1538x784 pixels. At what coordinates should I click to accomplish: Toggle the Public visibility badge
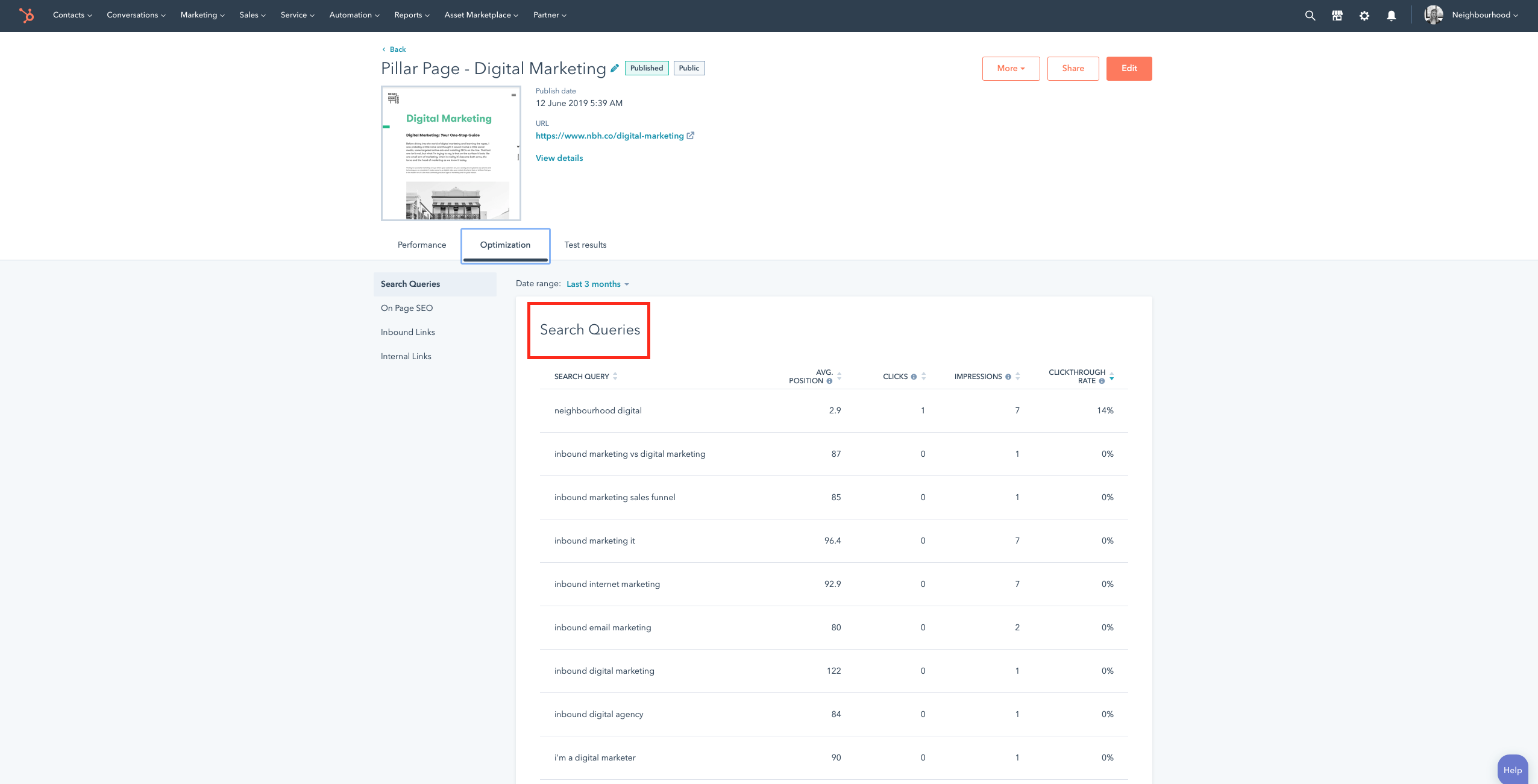[x=688, y=68]
